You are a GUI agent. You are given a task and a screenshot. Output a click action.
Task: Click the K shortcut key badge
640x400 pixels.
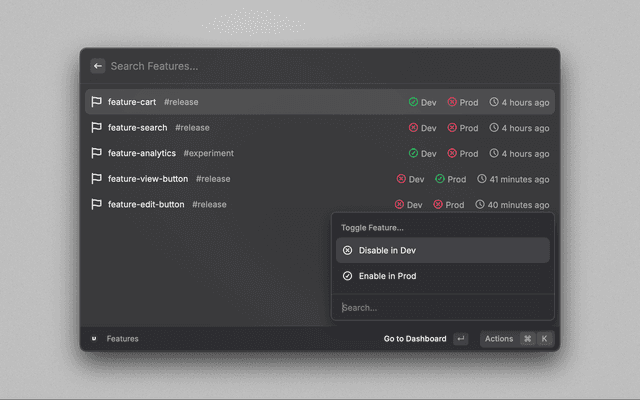(545, 339)
